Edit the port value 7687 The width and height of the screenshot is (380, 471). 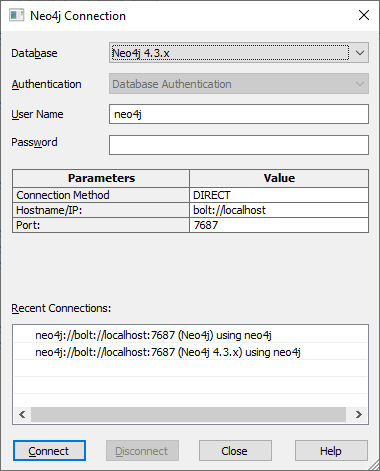279,225
